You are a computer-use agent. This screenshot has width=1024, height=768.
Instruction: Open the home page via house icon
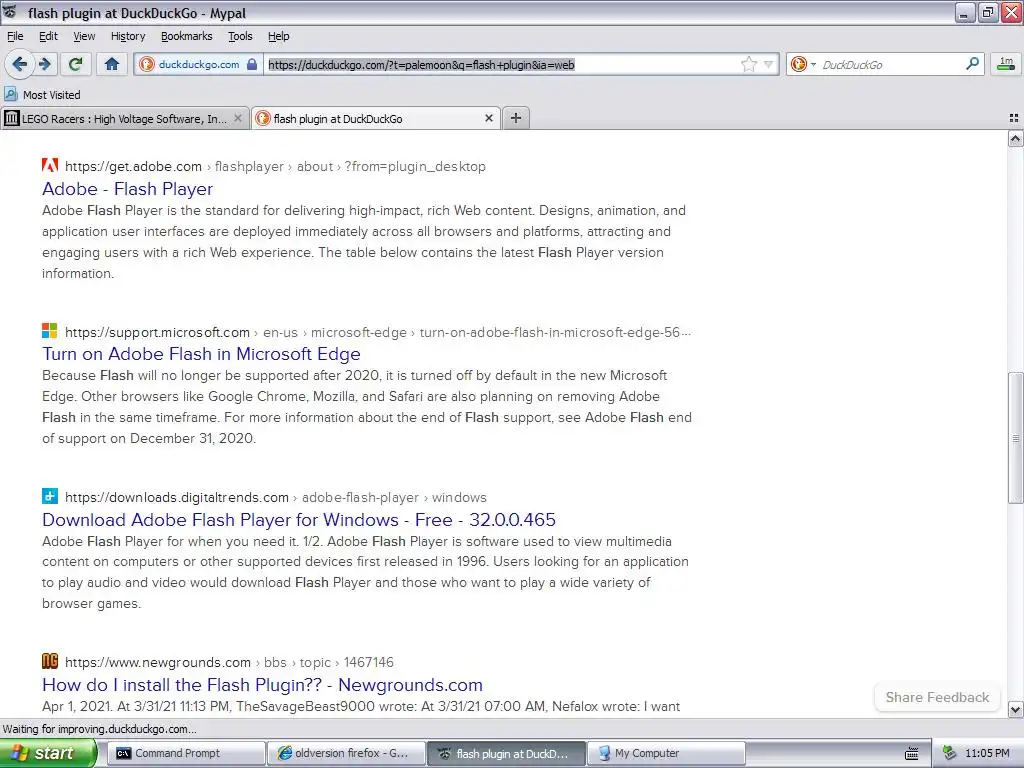pyautogui.click(x=112, y=64)
